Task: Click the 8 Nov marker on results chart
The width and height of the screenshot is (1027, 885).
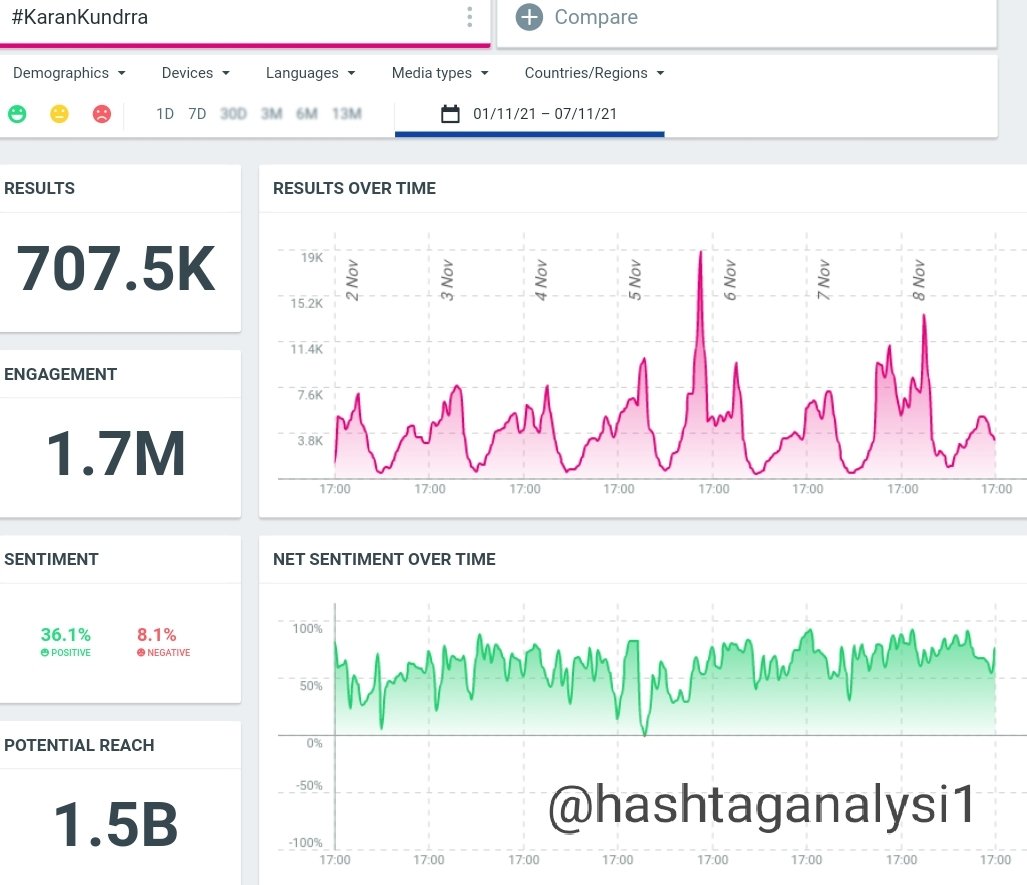Action: tap(919, 280)
